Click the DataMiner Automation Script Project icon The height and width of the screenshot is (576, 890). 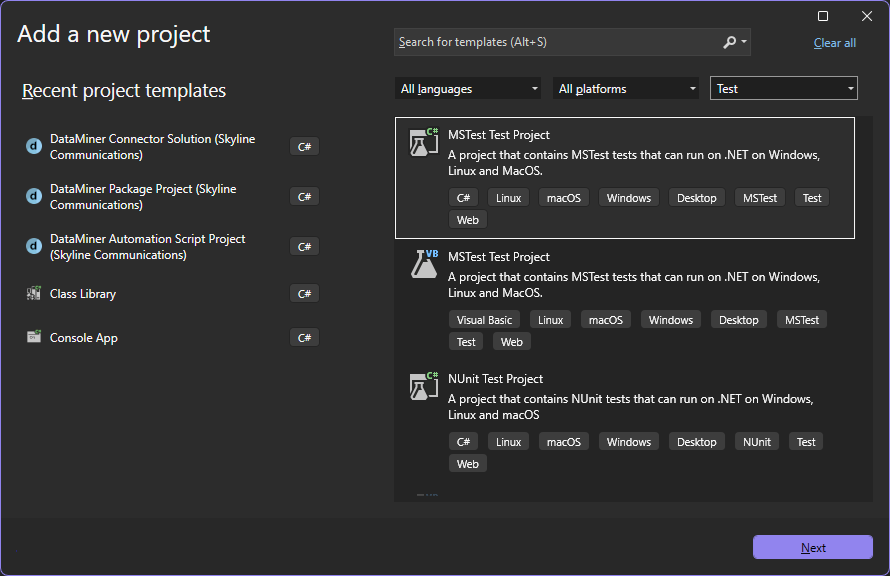click(x=34, y=246)
